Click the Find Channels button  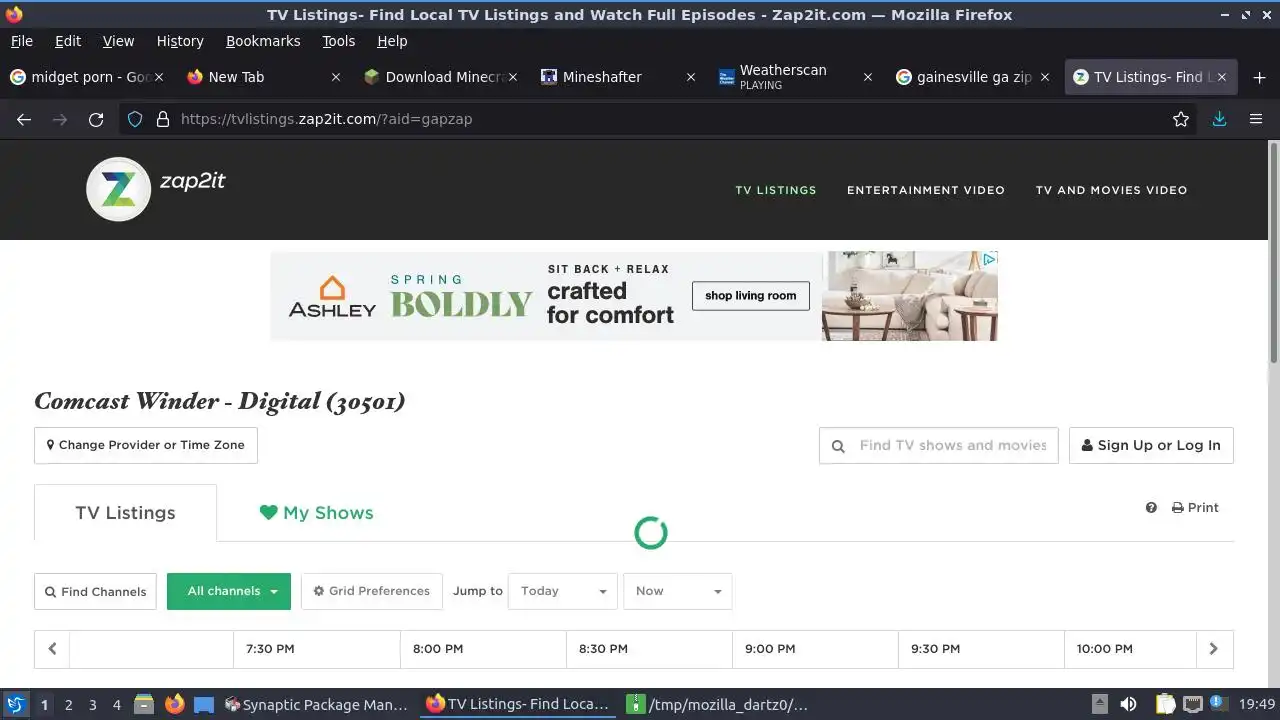click(x=96, y=591)
